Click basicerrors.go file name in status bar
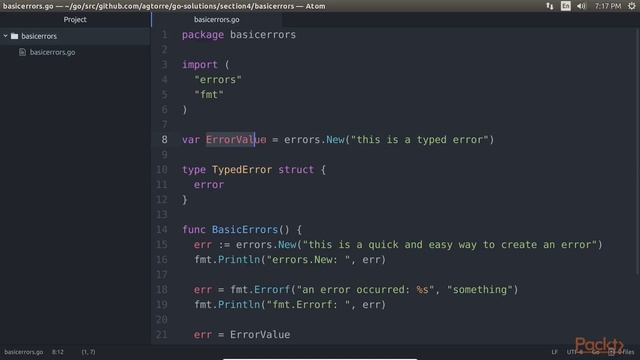640x360 pixels. tap(24, 352)
